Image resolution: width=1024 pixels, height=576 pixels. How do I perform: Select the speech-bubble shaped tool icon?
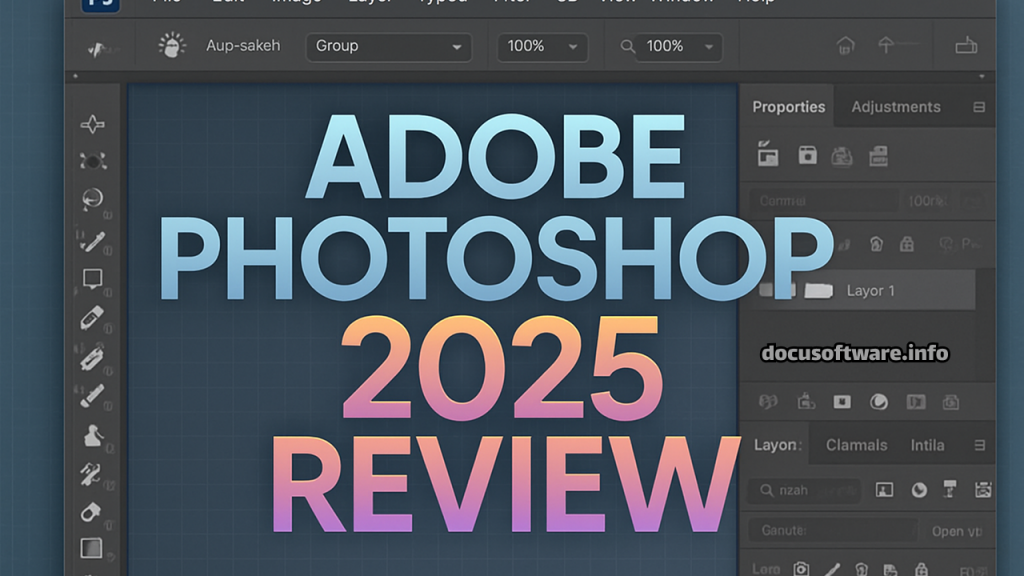pyautogui.click(x=92, y=279)
